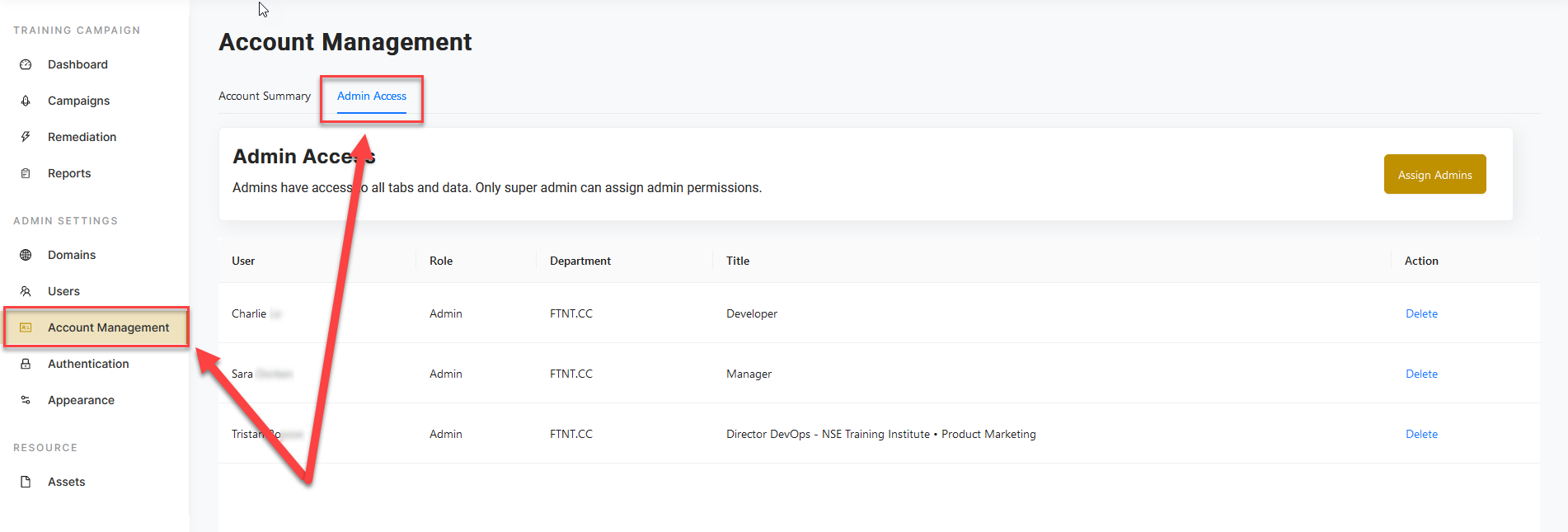Viewport: 1568px width, 532px height.
Task: Click the Remediation lightning bolt icon
Action: (x=26, y=137)
